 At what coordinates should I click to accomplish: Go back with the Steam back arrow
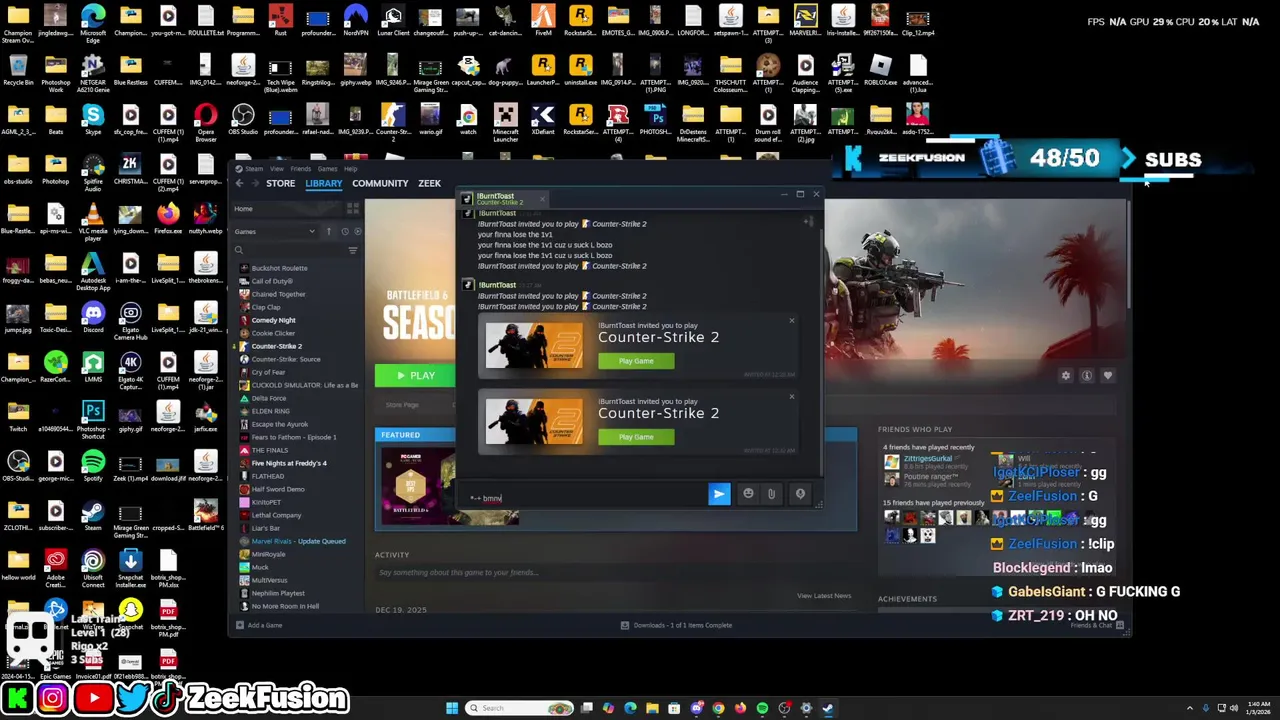239,183
